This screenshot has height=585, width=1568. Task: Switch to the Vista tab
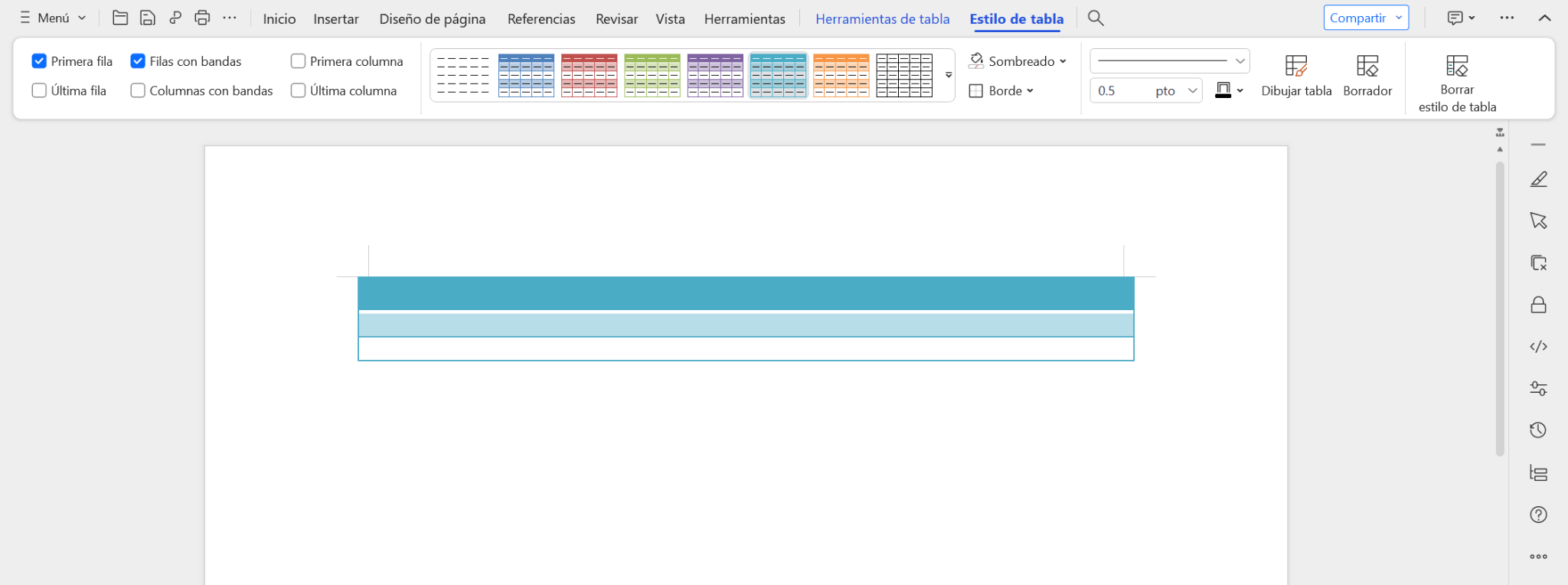(670, 18)
